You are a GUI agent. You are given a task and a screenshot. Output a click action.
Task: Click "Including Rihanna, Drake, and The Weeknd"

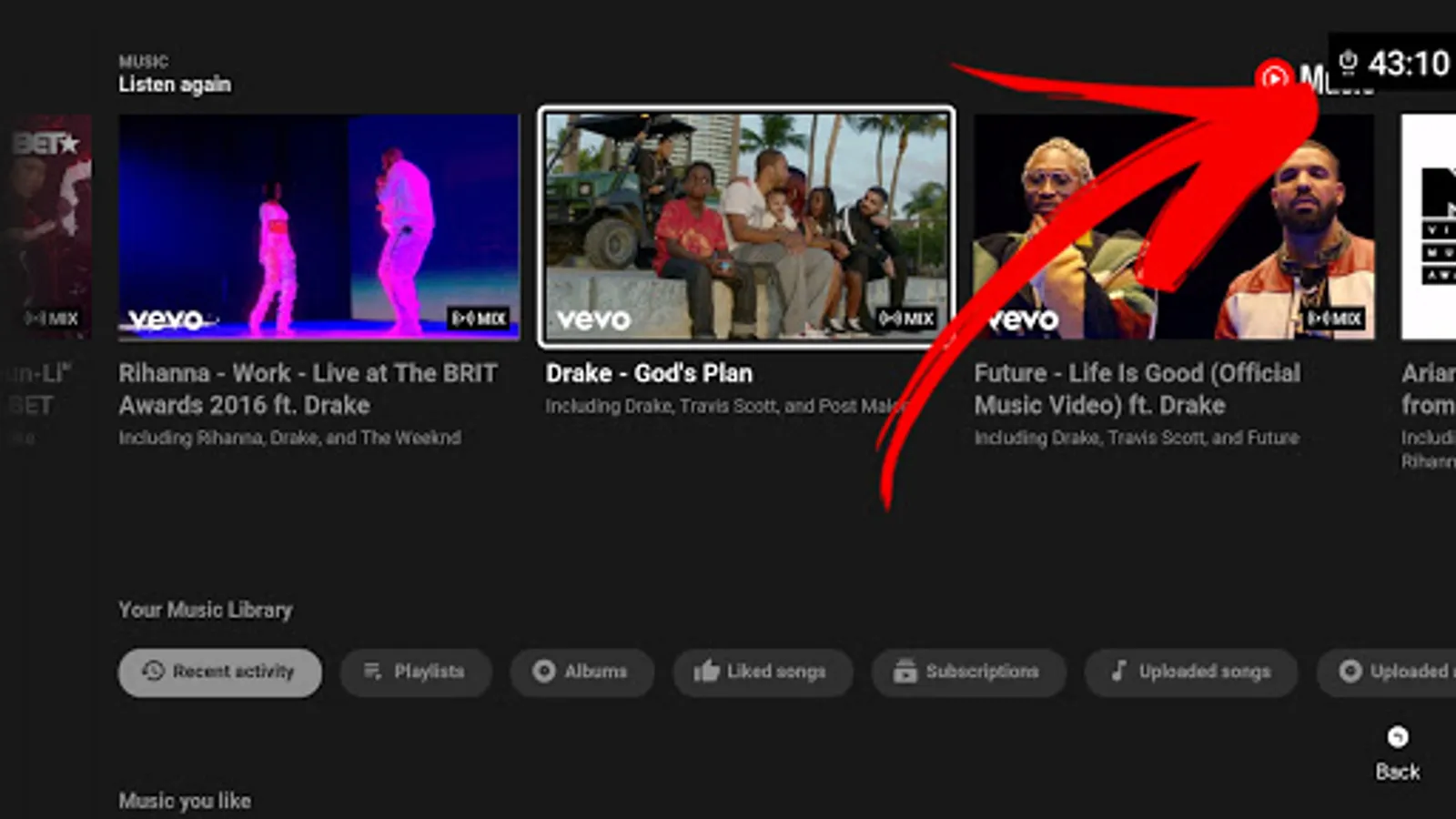(289, 438)
